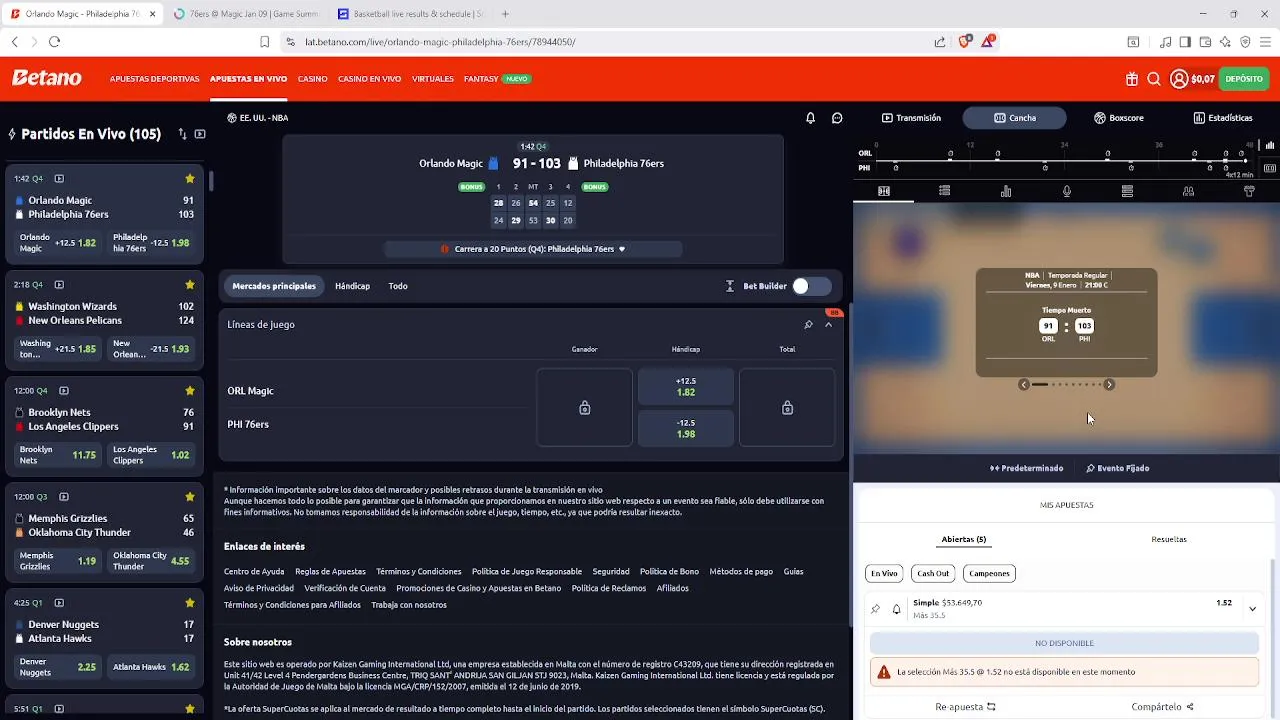The height and width of the screenshot is (720, 1280).
Task: Select the Todo markets tab
Action: [x=398, y=286]
